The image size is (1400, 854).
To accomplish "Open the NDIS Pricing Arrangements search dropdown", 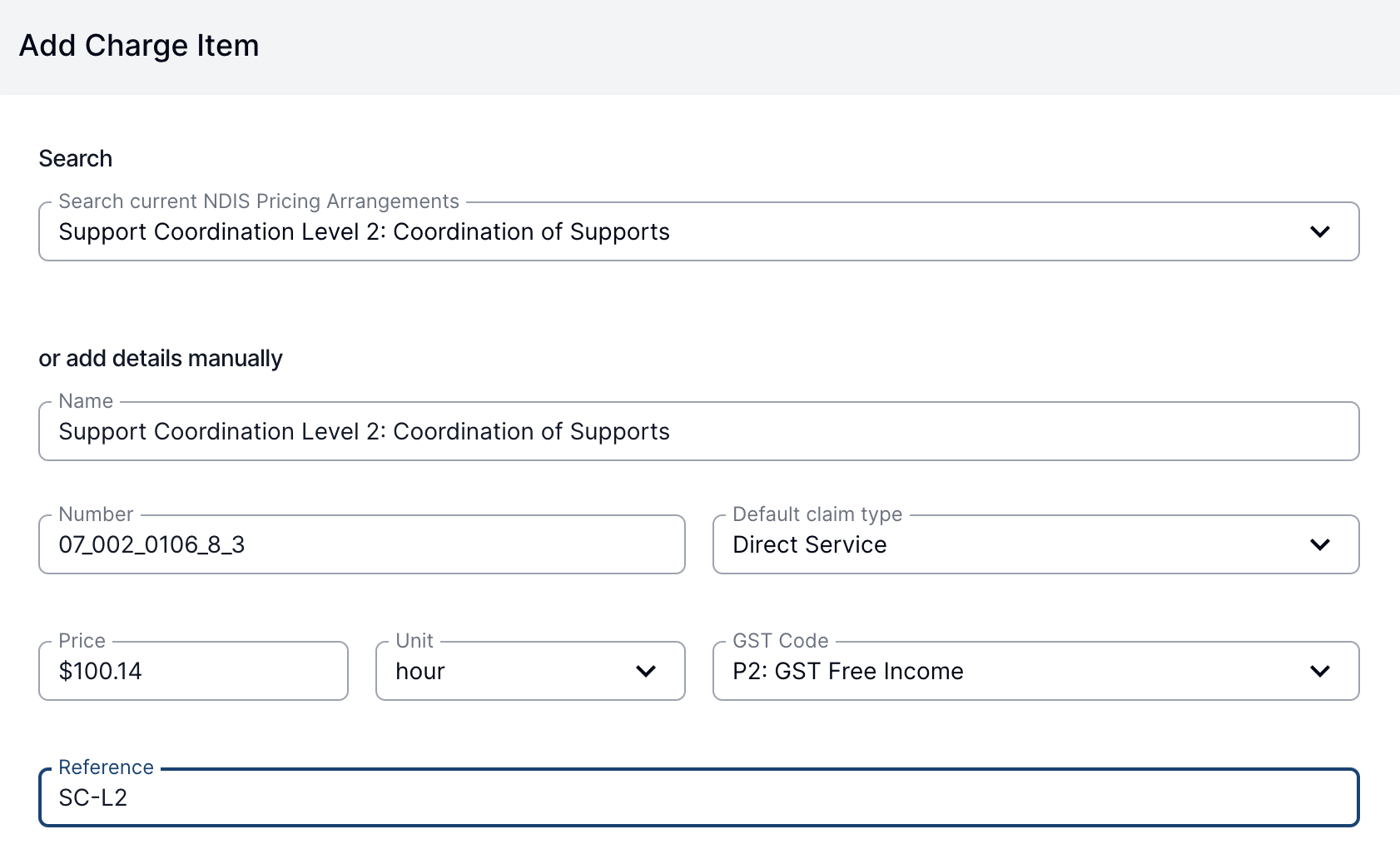I will 699,231.
